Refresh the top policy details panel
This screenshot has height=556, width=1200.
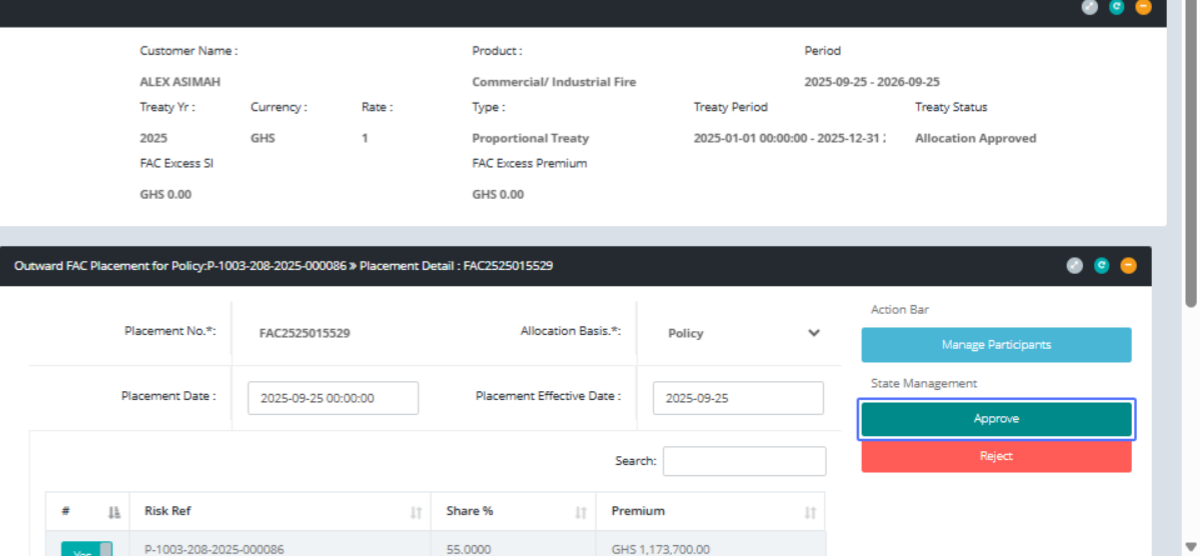pos(1116,7)
